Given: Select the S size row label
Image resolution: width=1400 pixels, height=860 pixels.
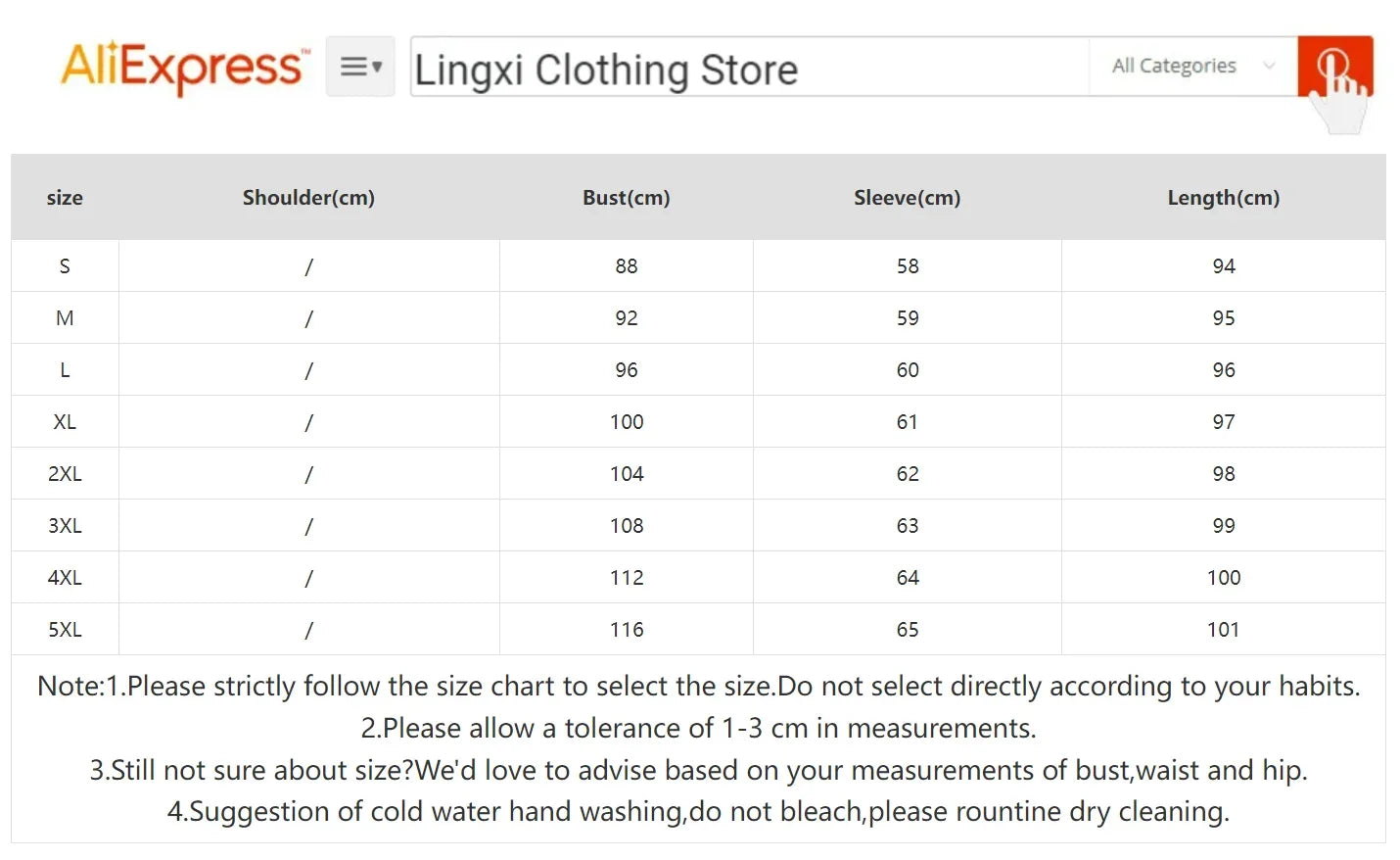Looking at the screenshot, I should (65, 266).
